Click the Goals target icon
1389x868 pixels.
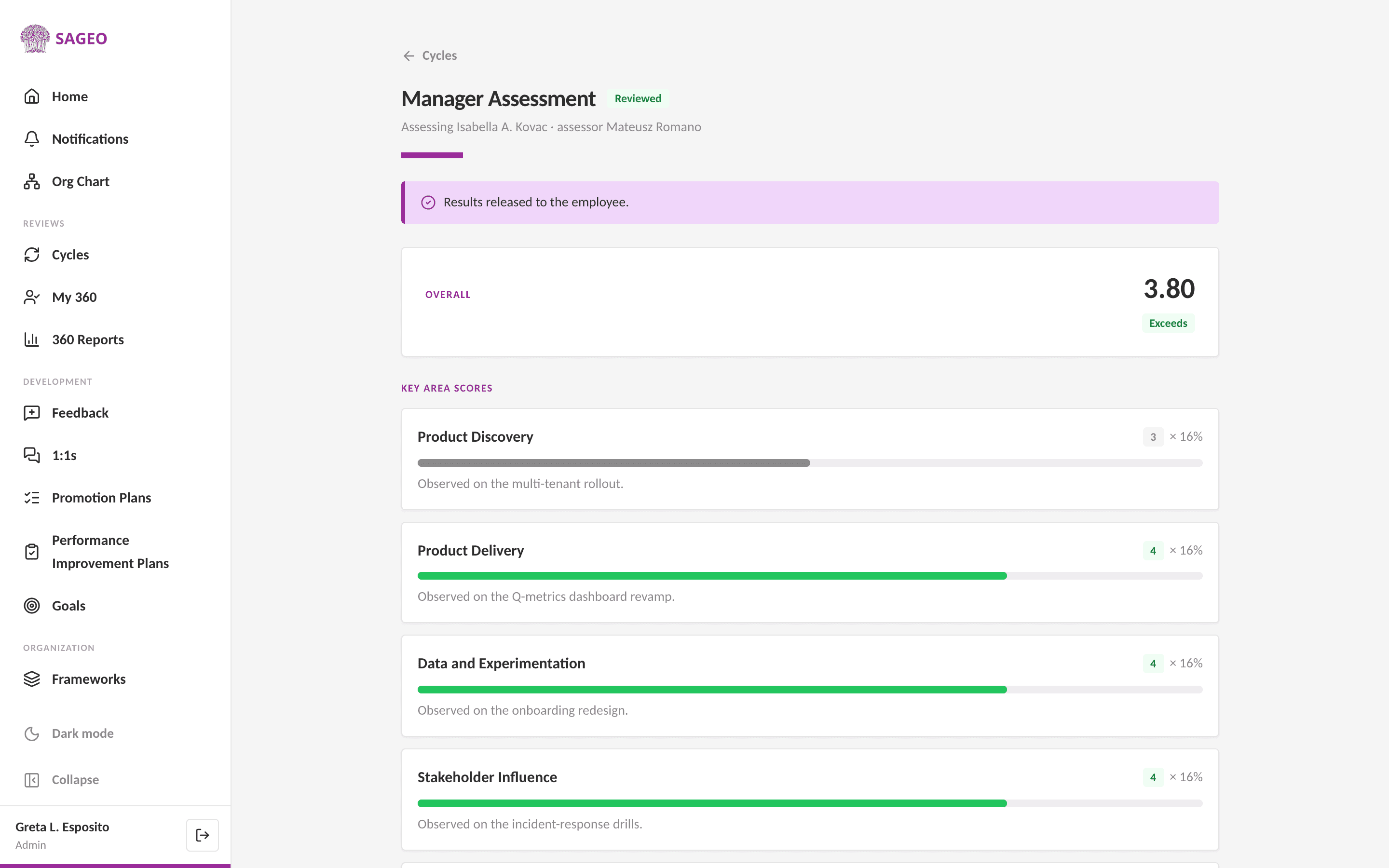[31, 606]
